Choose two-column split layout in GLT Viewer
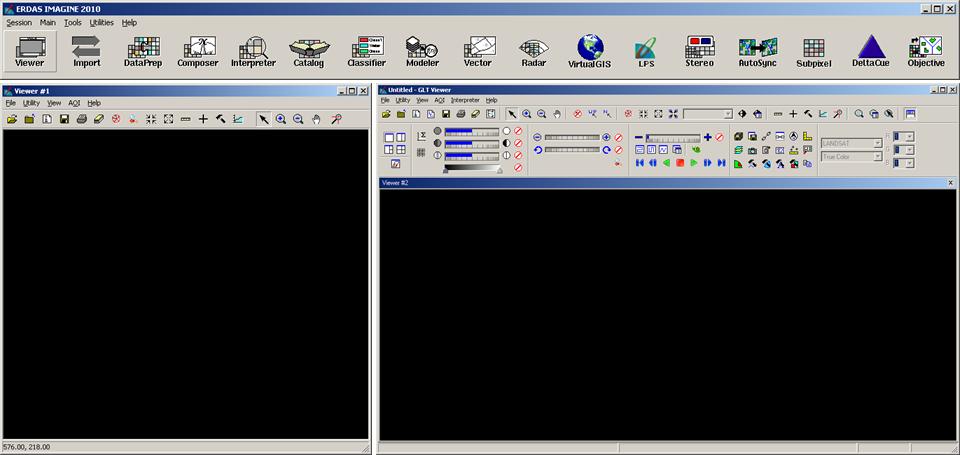 pyautogui.click(x=400, y=138)
